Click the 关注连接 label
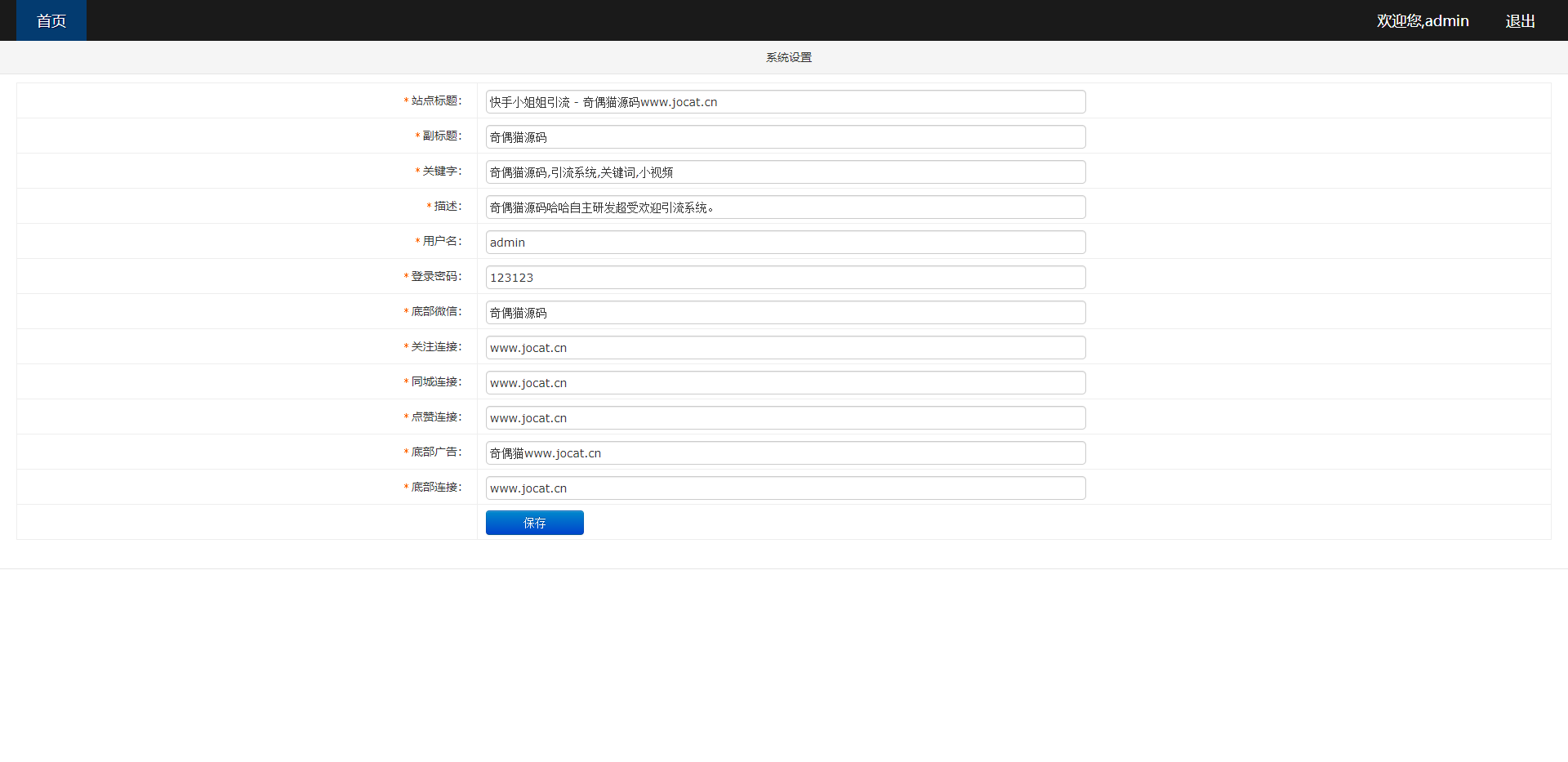 436,346
